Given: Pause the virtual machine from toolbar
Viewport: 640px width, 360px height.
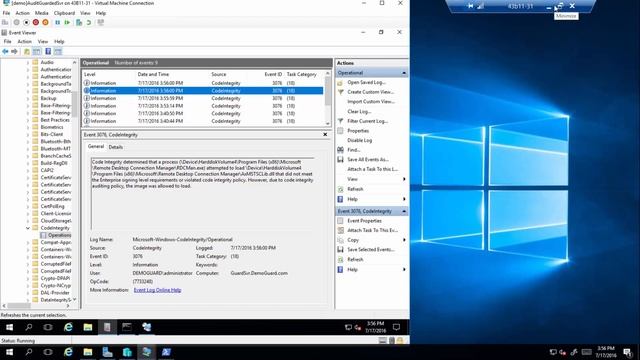Looking at the screenshot, I should pos(58,22).
